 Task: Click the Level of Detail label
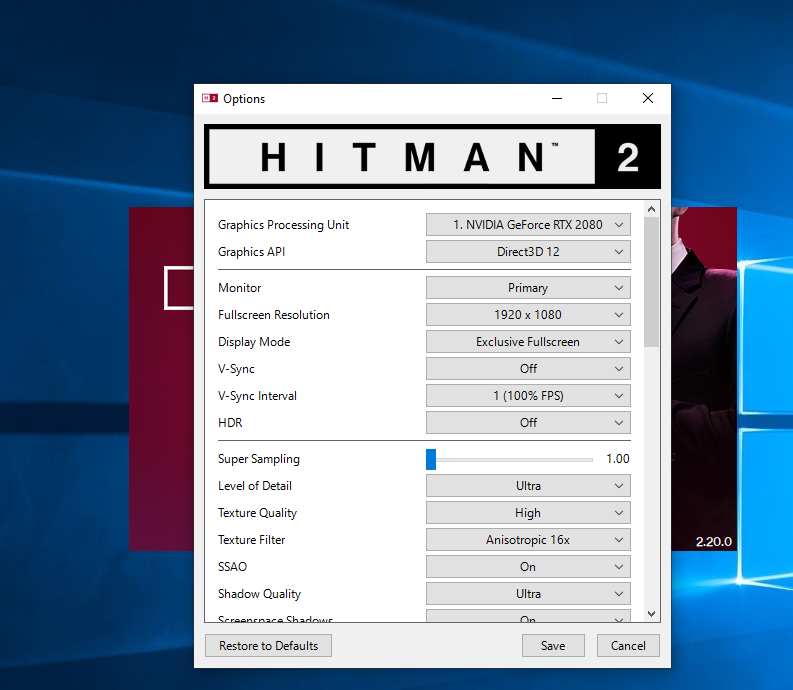coord(255,486)
